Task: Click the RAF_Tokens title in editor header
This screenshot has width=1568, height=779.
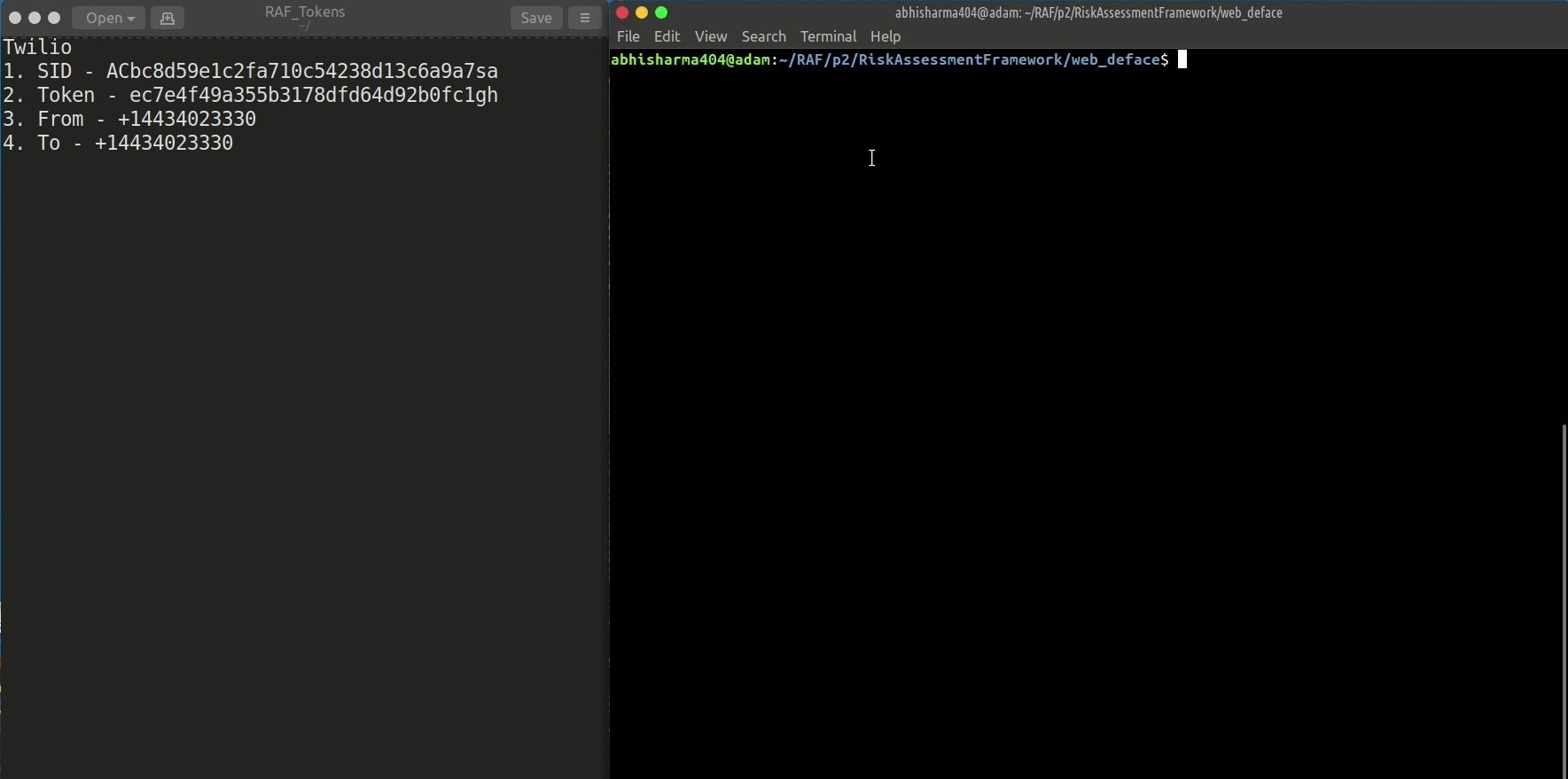Action: click(305, 12)
